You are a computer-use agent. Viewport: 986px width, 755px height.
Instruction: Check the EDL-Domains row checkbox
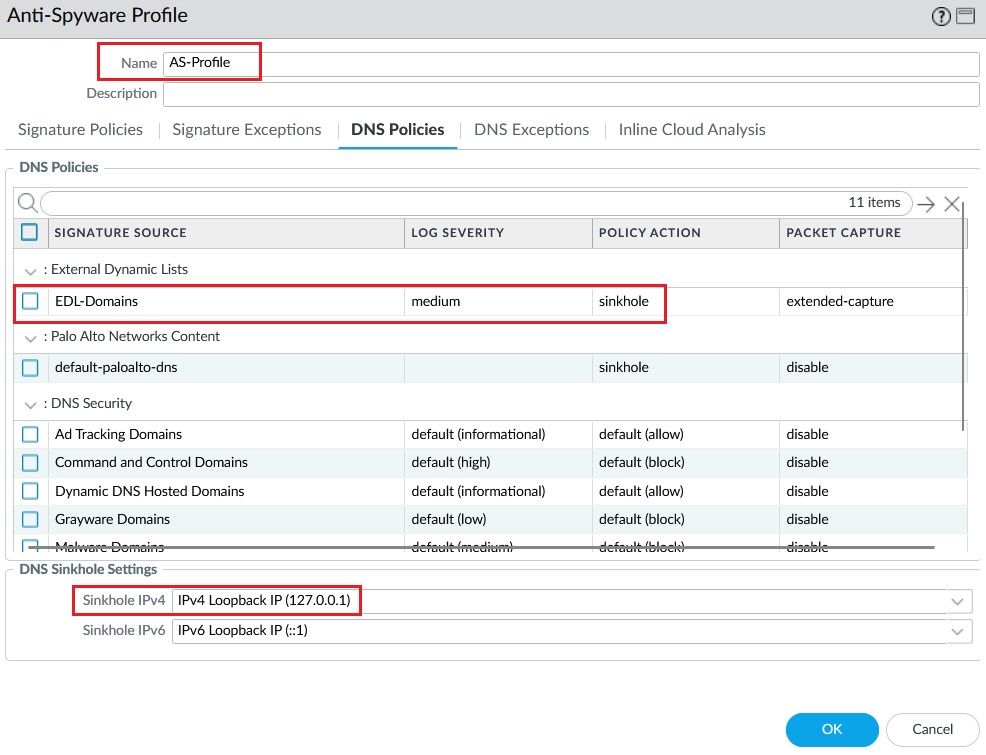[30, 301]
